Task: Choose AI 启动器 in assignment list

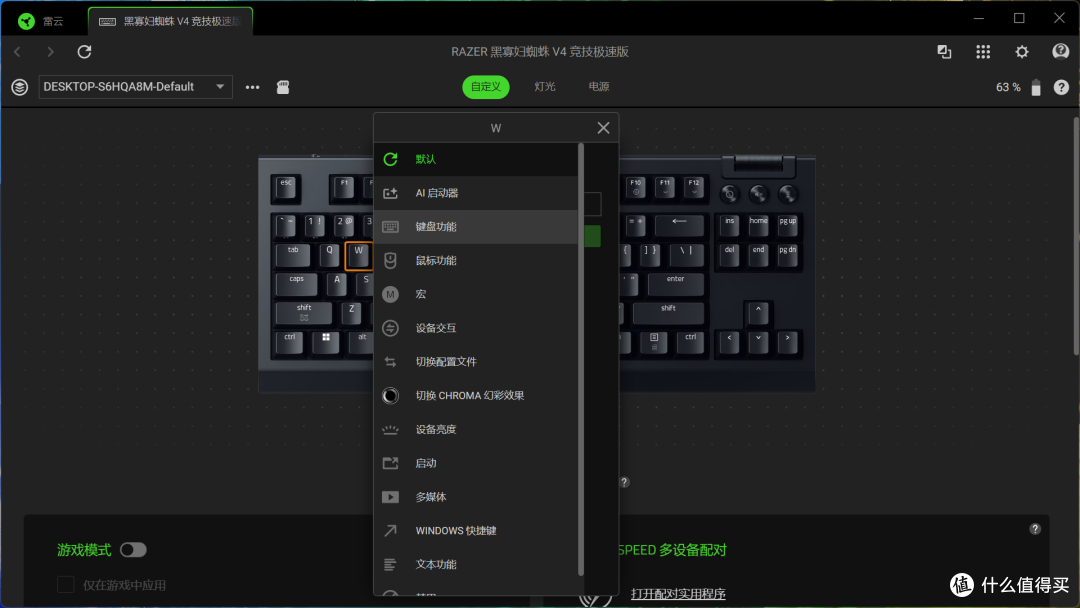Action: [476, 193]
